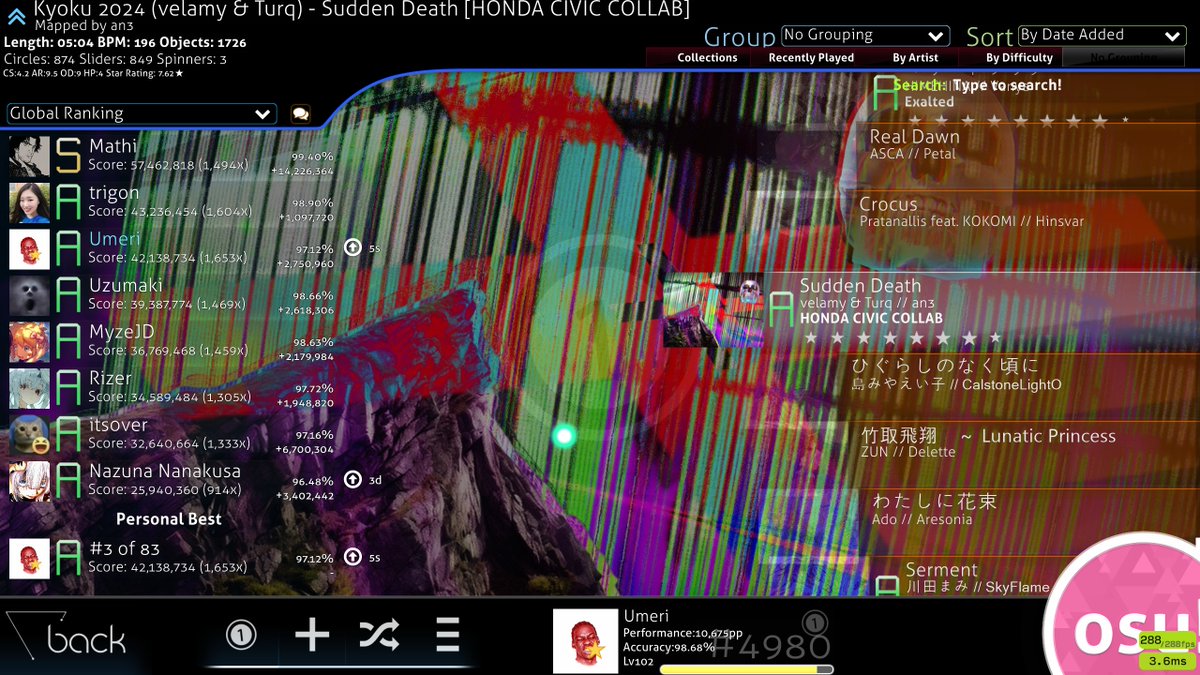The height and width of the screenshot is (675, 1200).
Task: Open the Group No Grouping dropdown
Action: pos(865,36)
